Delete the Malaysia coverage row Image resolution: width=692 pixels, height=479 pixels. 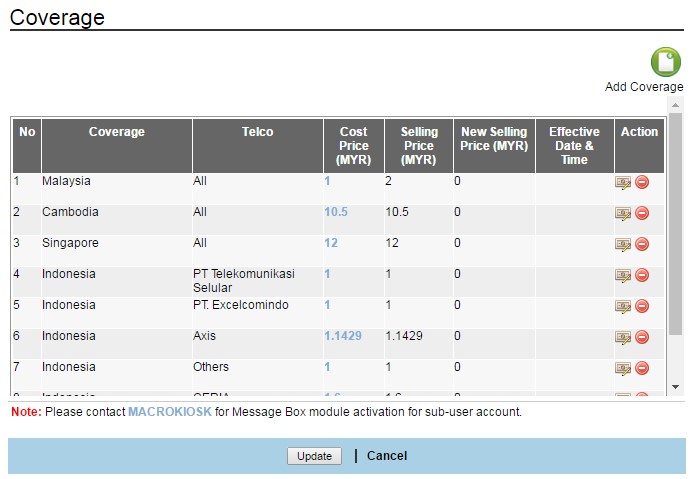click(642, 182)
